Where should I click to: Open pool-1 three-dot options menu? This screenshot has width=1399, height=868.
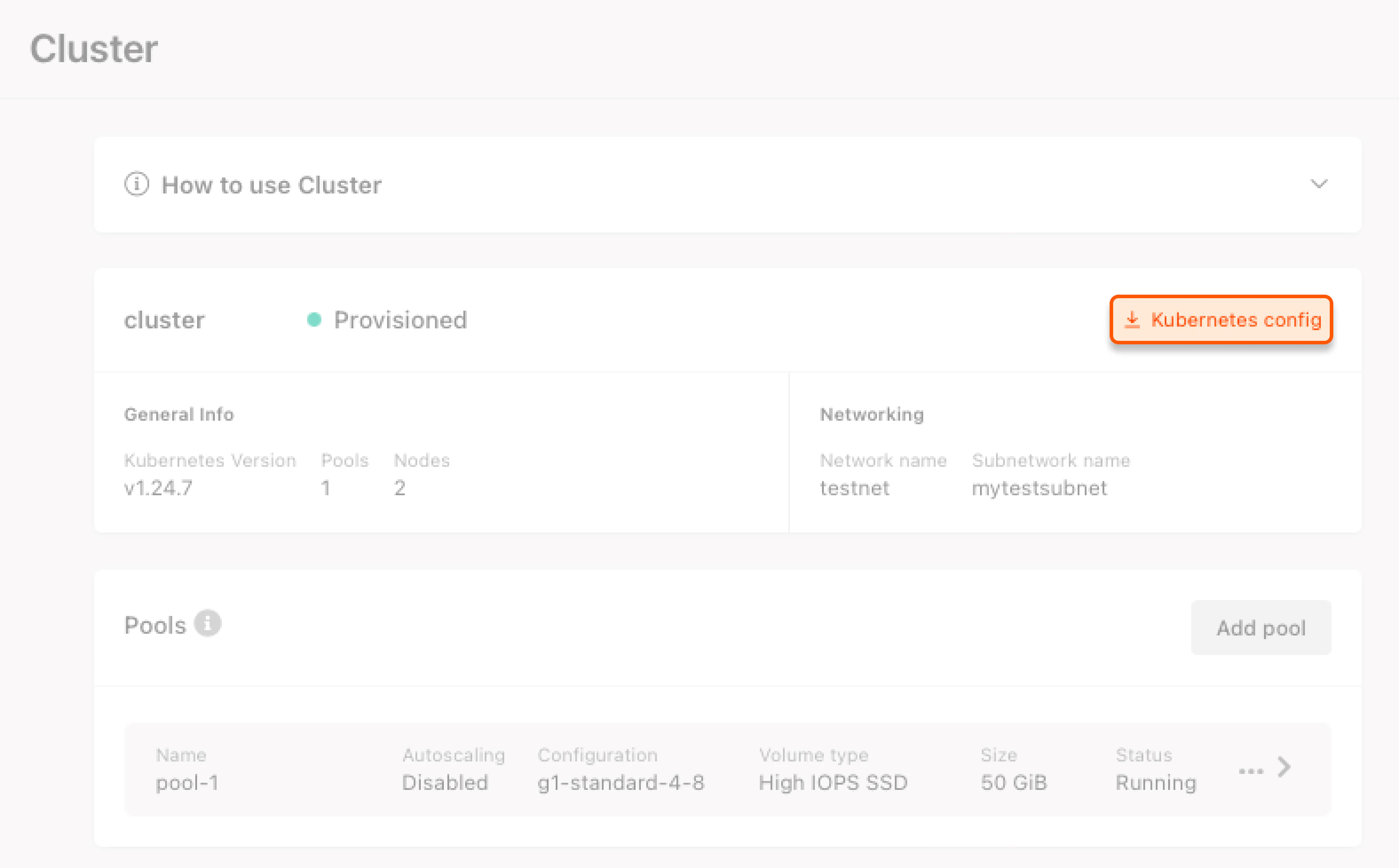tap(1250, 771)
